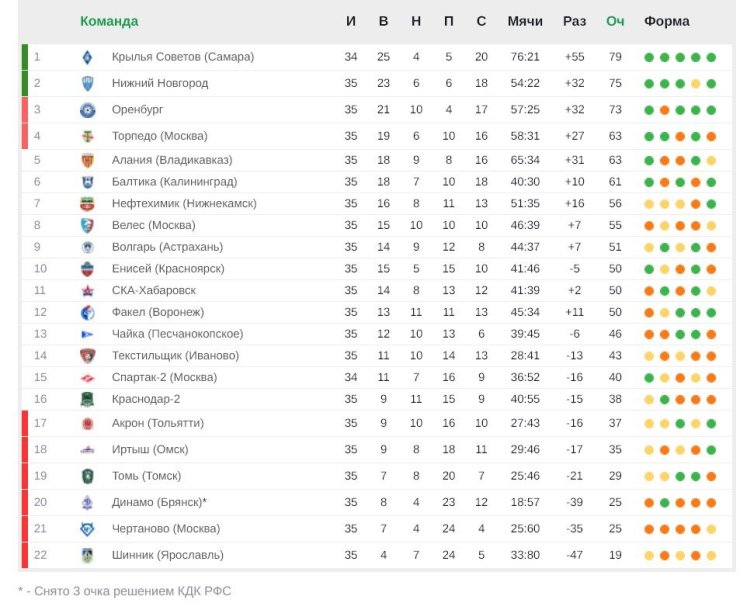This screenshot has width=740, height=603.
Task: Click the Раз goal difference header
Action: (574, 21)
